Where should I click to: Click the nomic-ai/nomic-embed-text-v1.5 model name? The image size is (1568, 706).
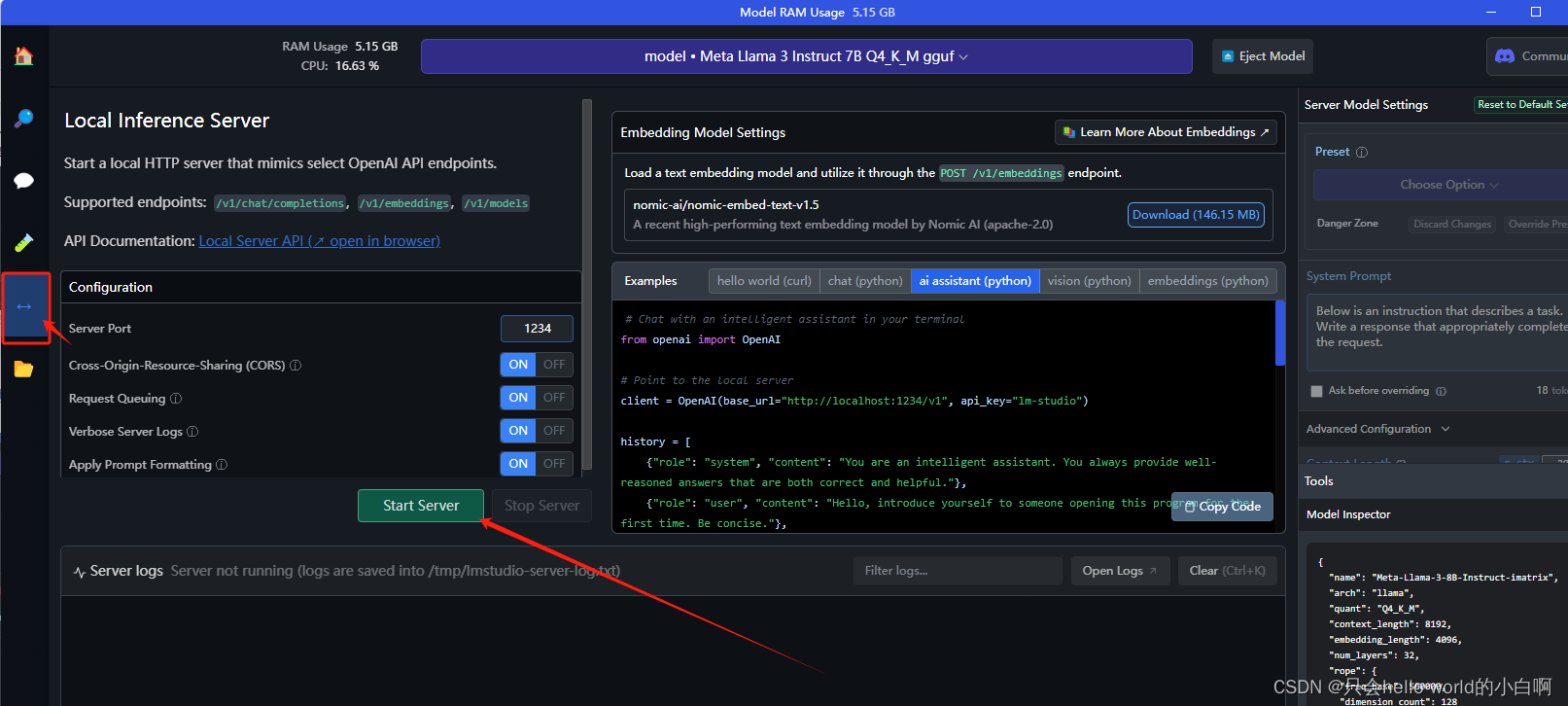coord(726,205)
